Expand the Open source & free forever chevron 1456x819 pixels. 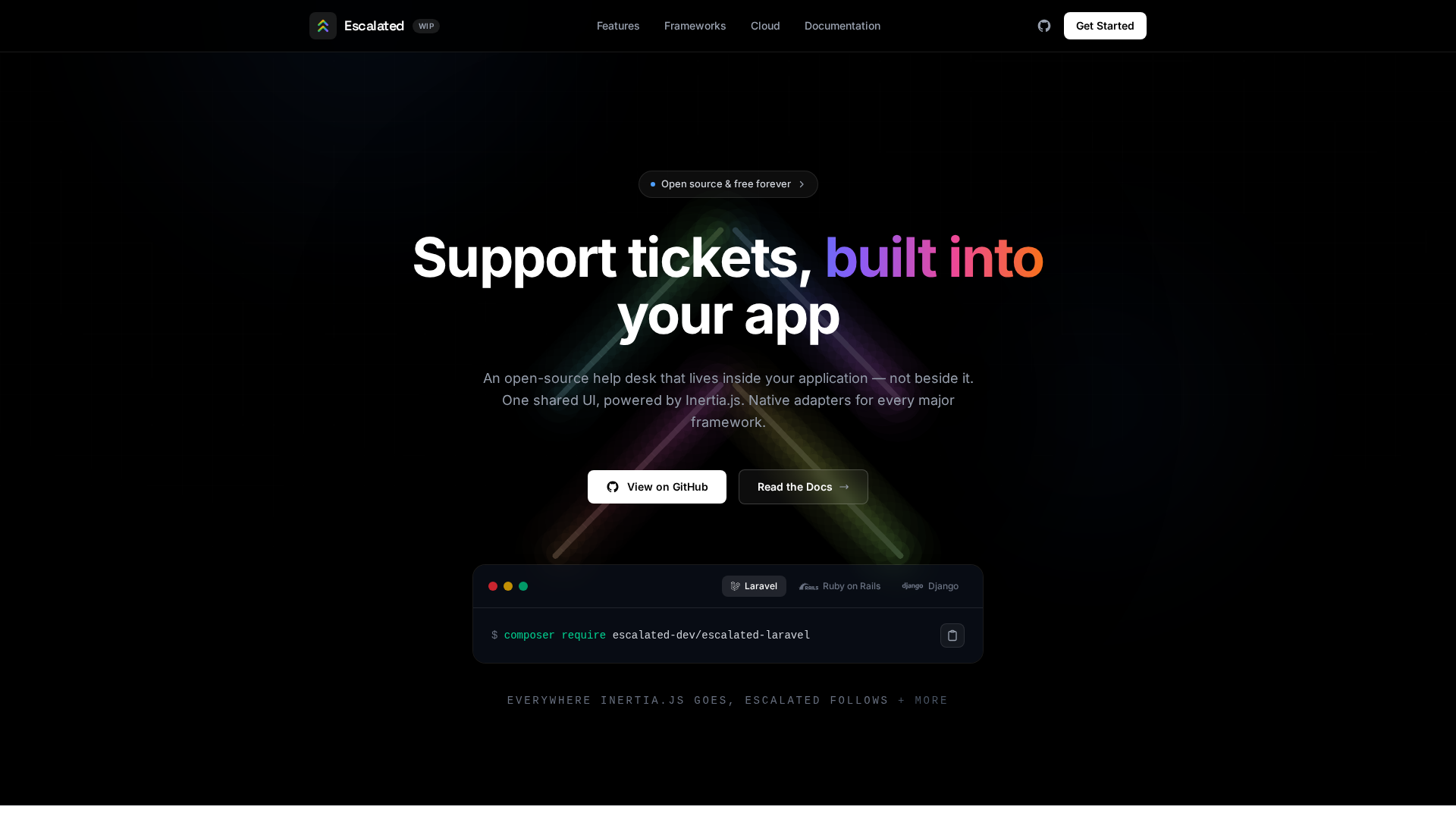pyautogui.click(x=802, y=184)
